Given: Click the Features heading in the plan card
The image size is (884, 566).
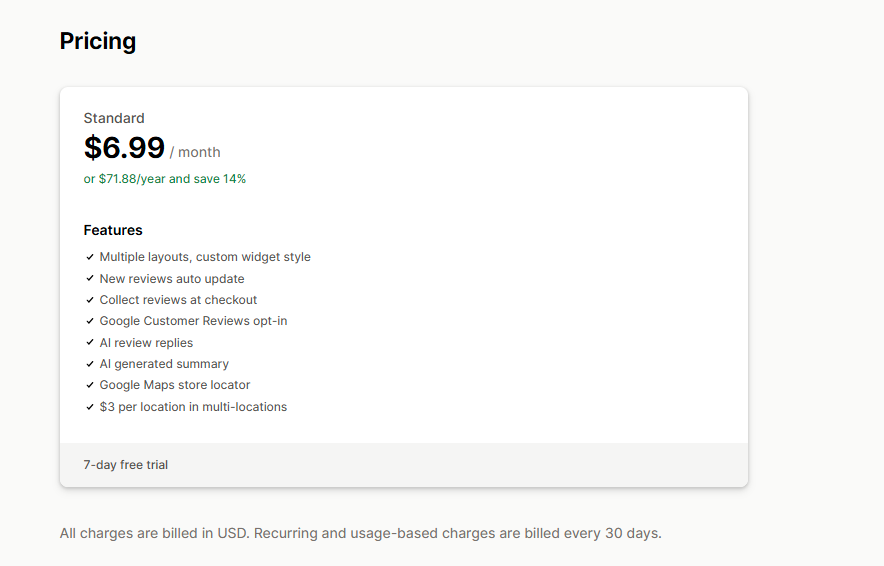Looking at the screenshot, I should pos(113,230).
